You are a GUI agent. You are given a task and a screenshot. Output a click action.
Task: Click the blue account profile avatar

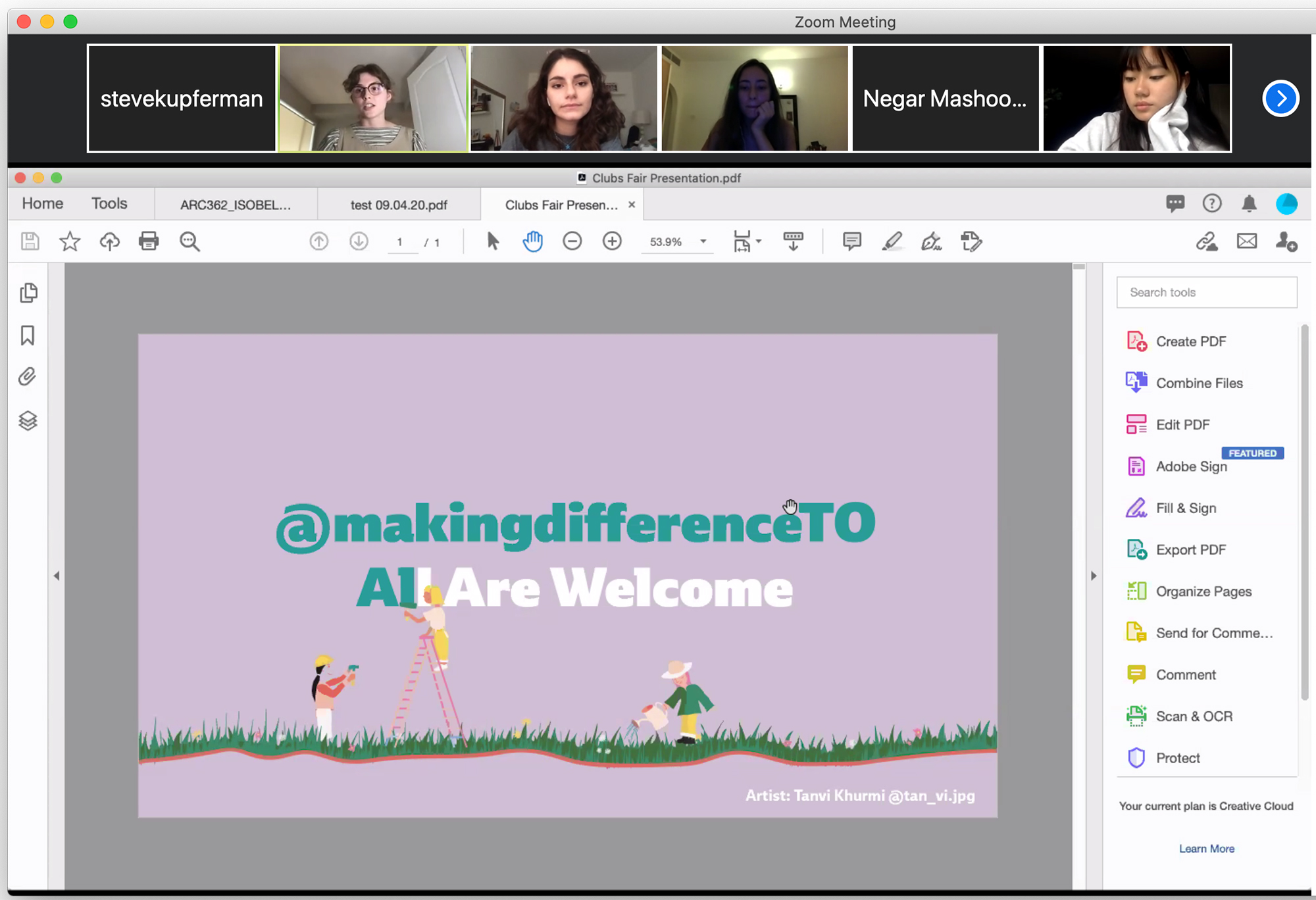1286,203
